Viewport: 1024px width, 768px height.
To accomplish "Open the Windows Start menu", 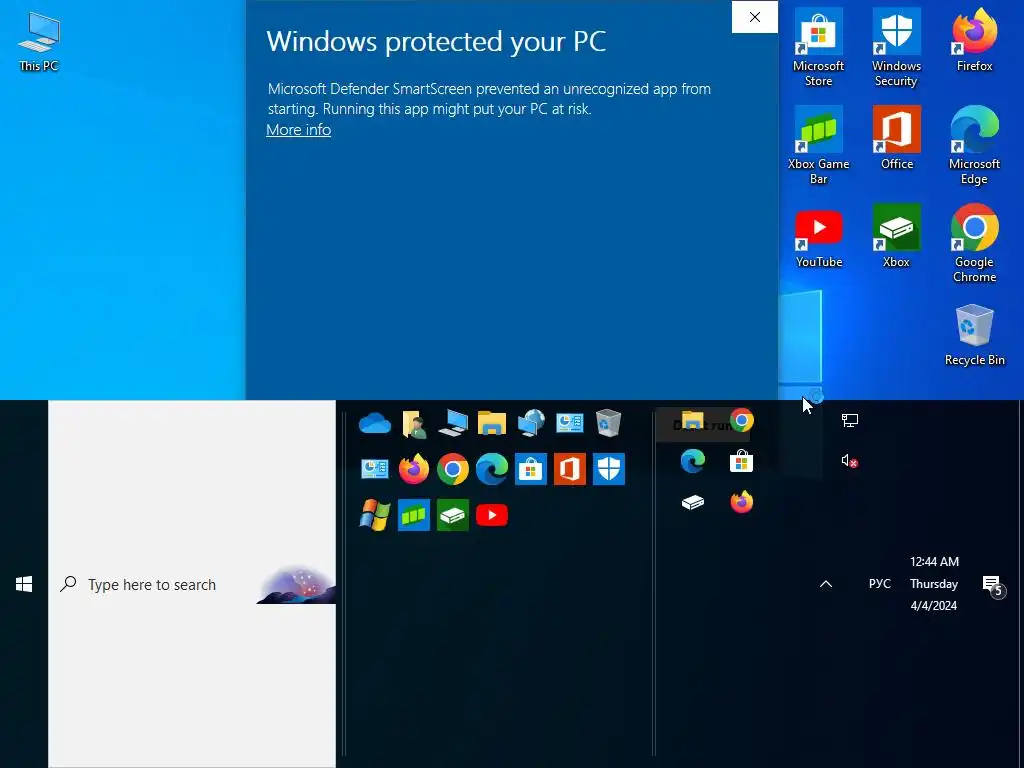I will [24, 584].
